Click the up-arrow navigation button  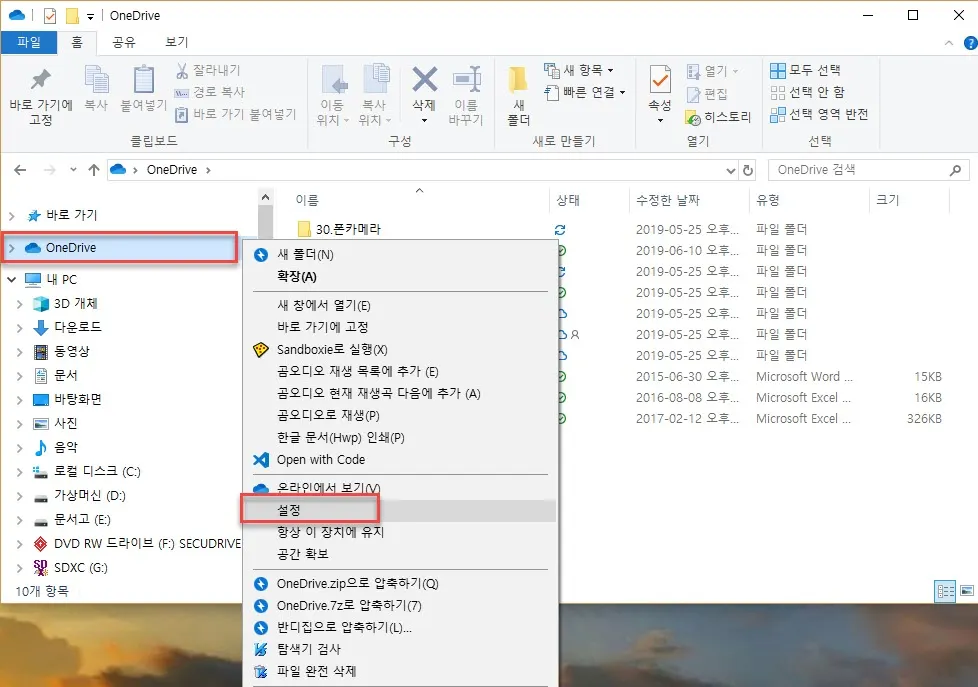coord(94,170)
